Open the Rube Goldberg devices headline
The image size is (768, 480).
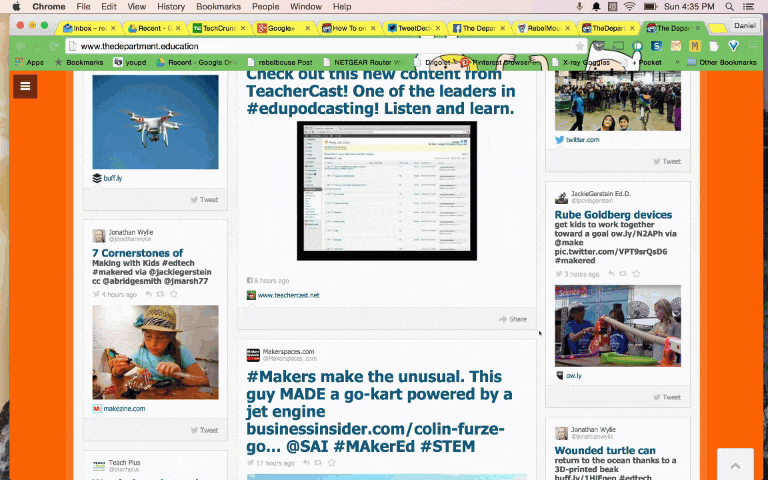click(613, 215)
